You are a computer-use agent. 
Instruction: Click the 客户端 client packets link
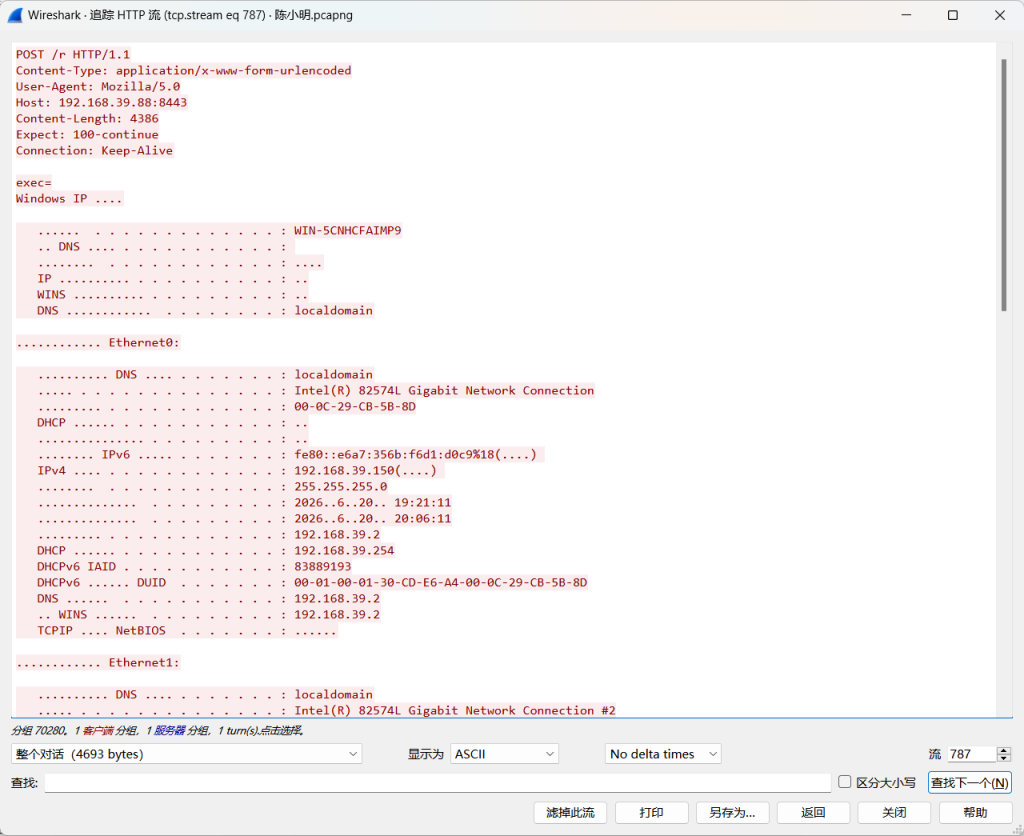tap(97, 730)
